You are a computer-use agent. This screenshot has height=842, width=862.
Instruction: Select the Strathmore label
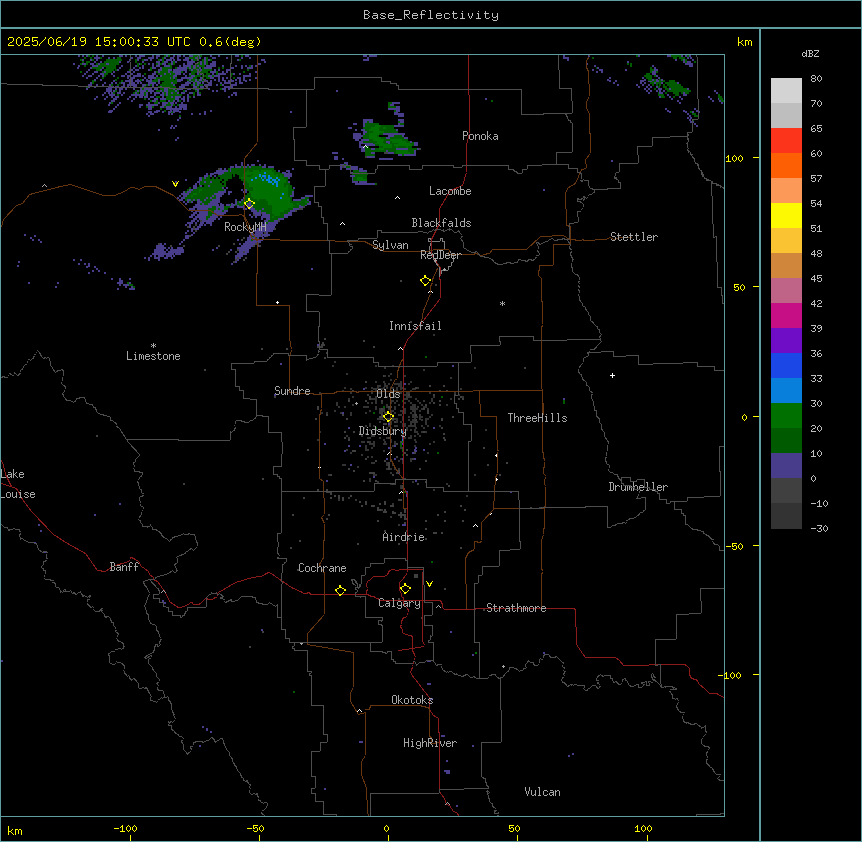pyautogui.click(x=516, y=608)
